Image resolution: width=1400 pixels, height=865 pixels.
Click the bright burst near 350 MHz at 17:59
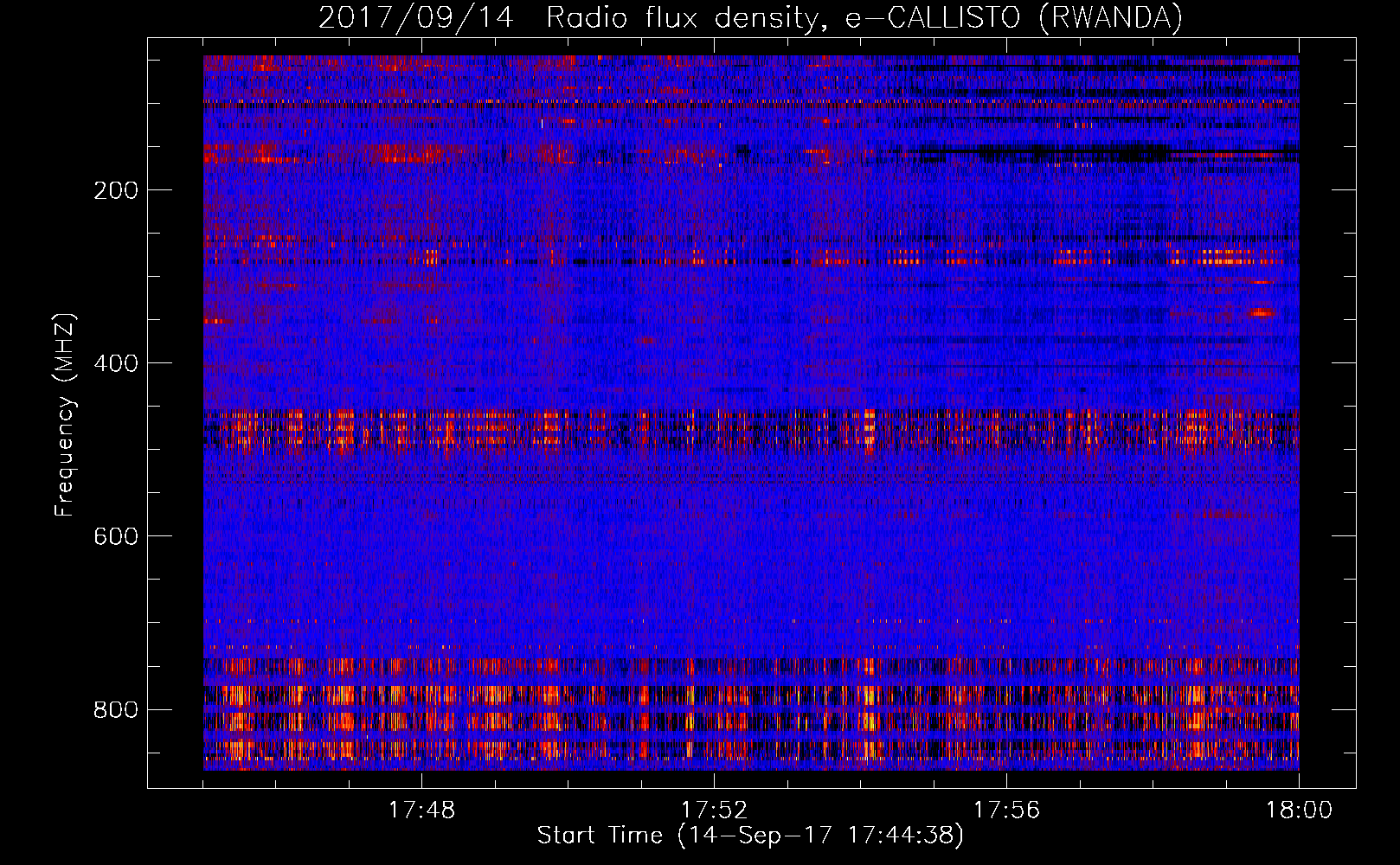point(1262,312)
